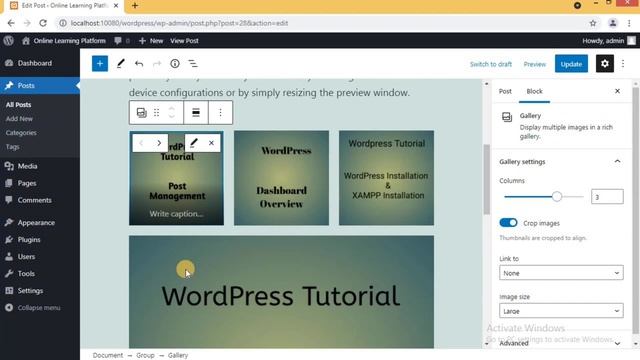The image size is (640, 360).
Task: Click New in the admin bar
Action: point(151,40)
